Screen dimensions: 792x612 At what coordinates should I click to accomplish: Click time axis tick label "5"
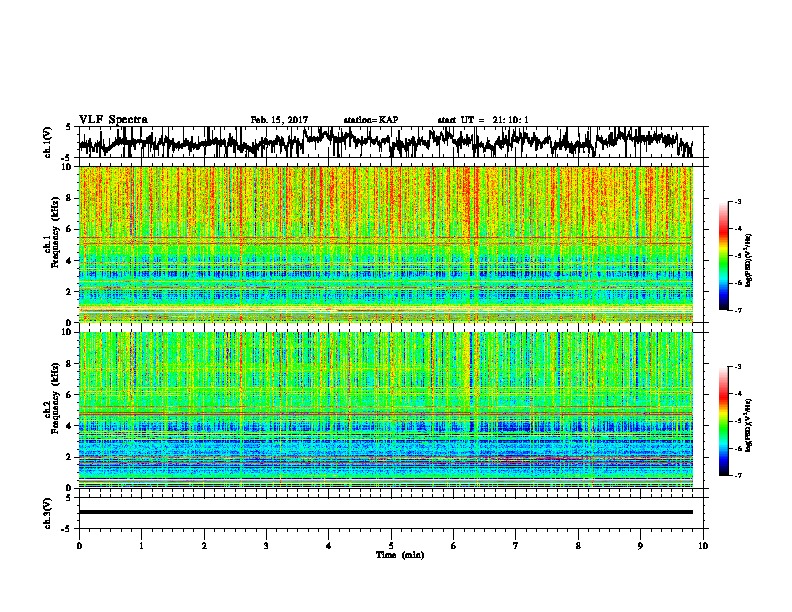(x=391, y=546)
